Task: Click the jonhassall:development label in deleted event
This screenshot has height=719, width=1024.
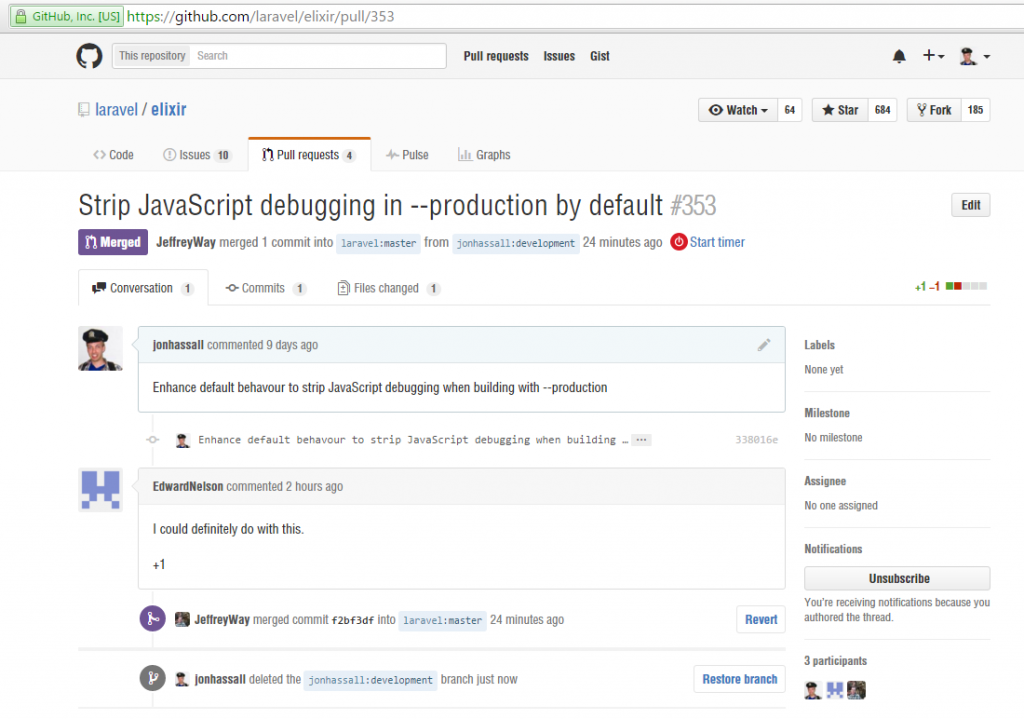Action: pyautogui.click(x=370, y=680)
